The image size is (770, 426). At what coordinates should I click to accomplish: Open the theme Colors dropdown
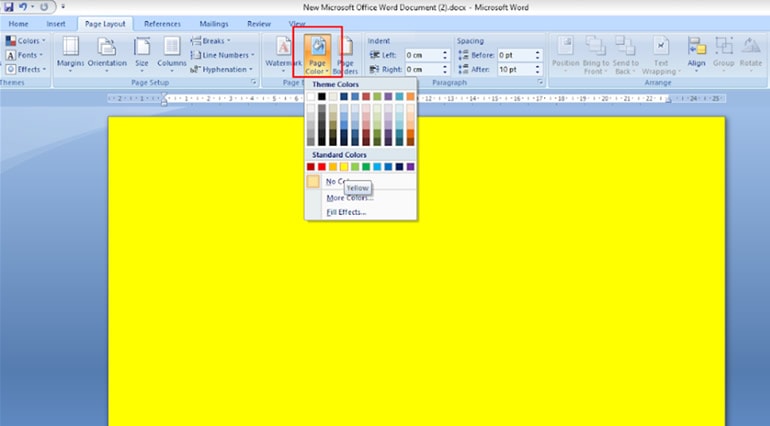(x=26, y=41)
